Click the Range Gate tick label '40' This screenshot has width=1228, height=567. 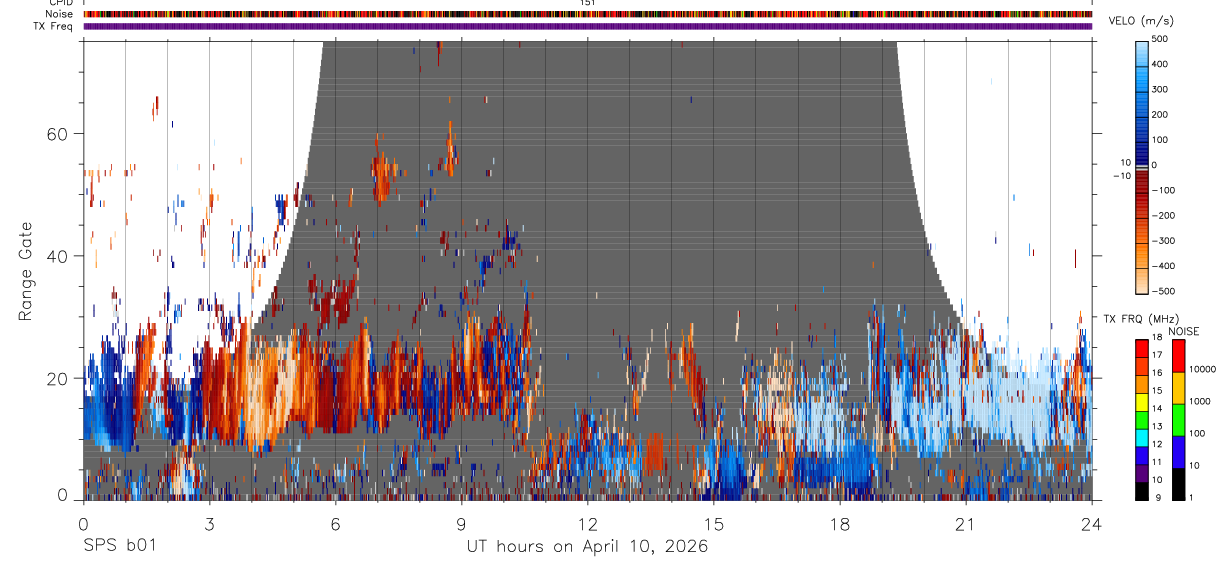click(x=58, y=256)
